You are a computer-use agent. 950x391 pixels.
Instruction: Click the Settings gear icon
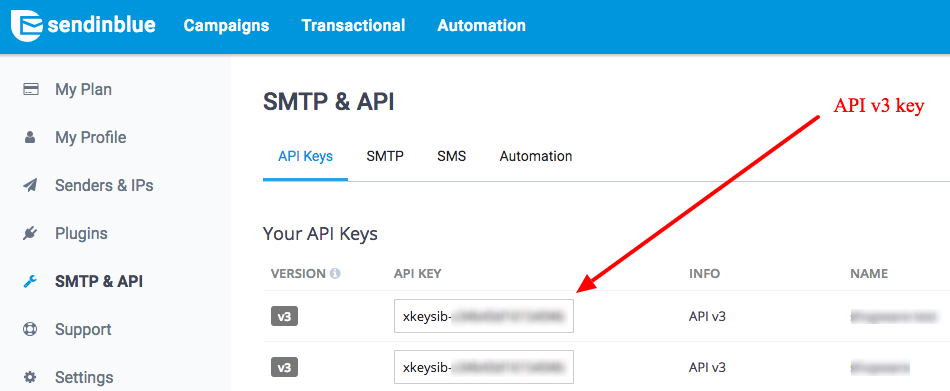pos(30,378)
